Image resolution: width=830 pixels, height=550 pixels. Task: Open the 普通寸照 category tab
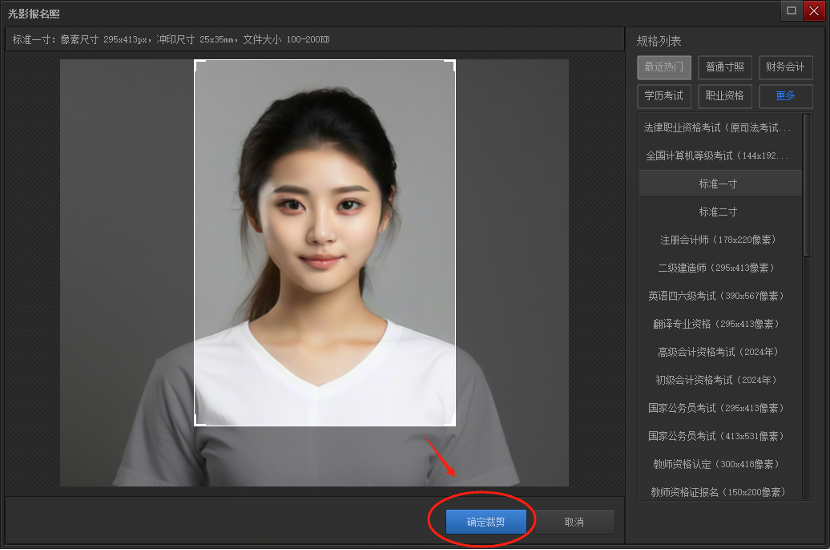click(x=725, y=67)
